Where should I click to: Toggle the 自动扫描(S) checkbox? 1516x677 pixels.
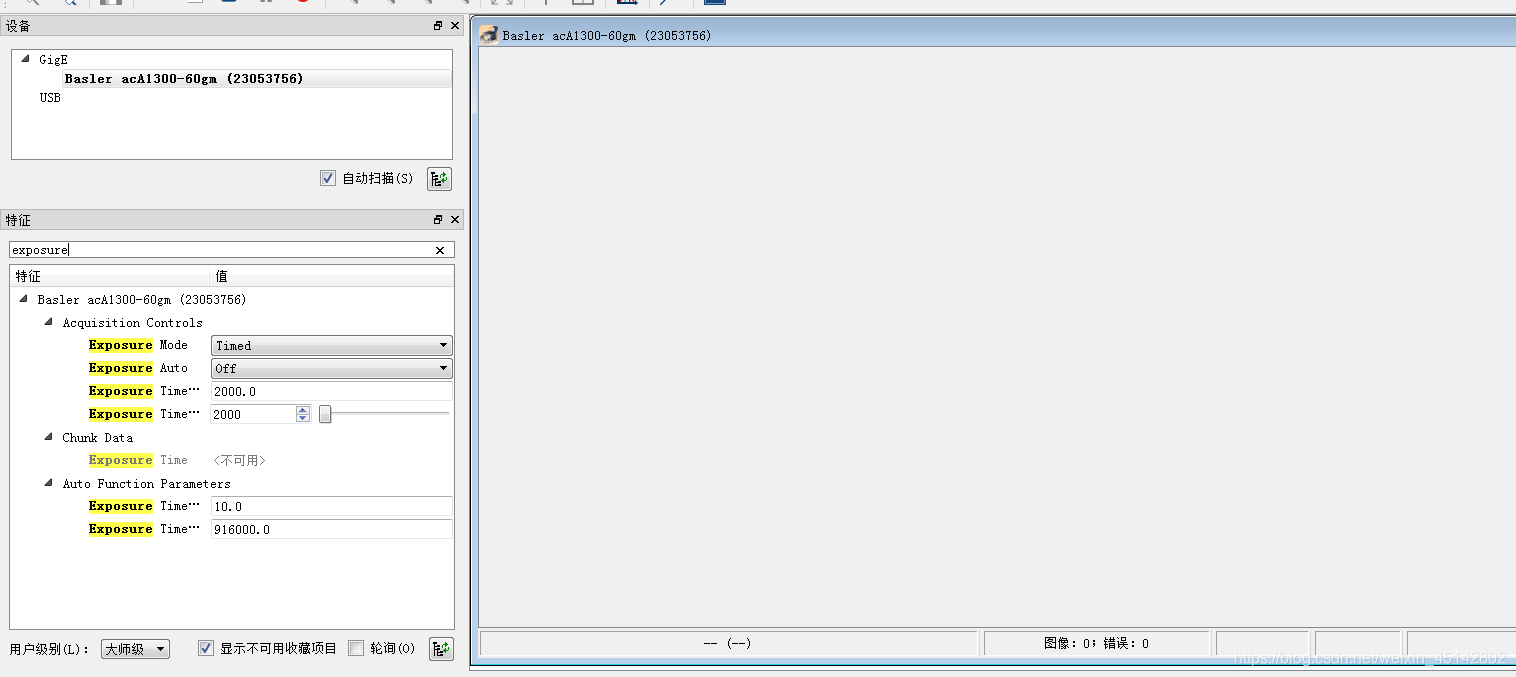[x=328, y=178]
